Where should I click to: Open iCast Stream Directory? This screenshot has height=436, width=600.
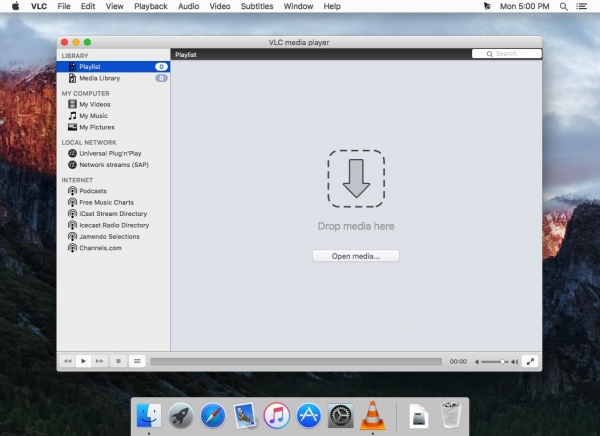point(113,214)
